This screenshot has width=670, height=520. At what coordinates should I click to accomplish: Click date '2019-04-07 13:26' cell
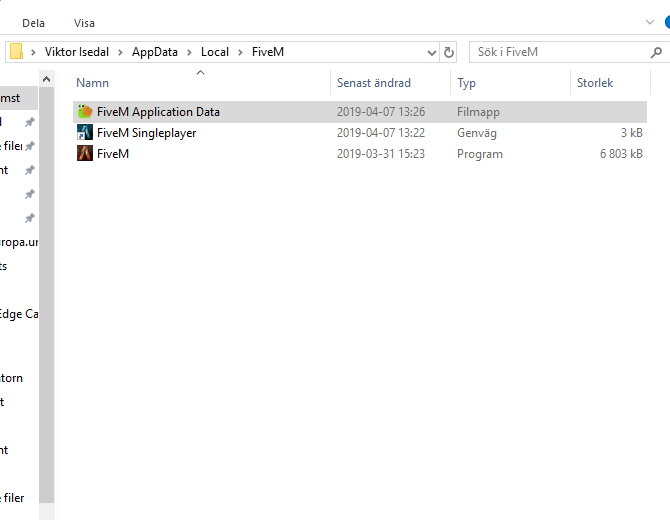click(x=381, y=112)
